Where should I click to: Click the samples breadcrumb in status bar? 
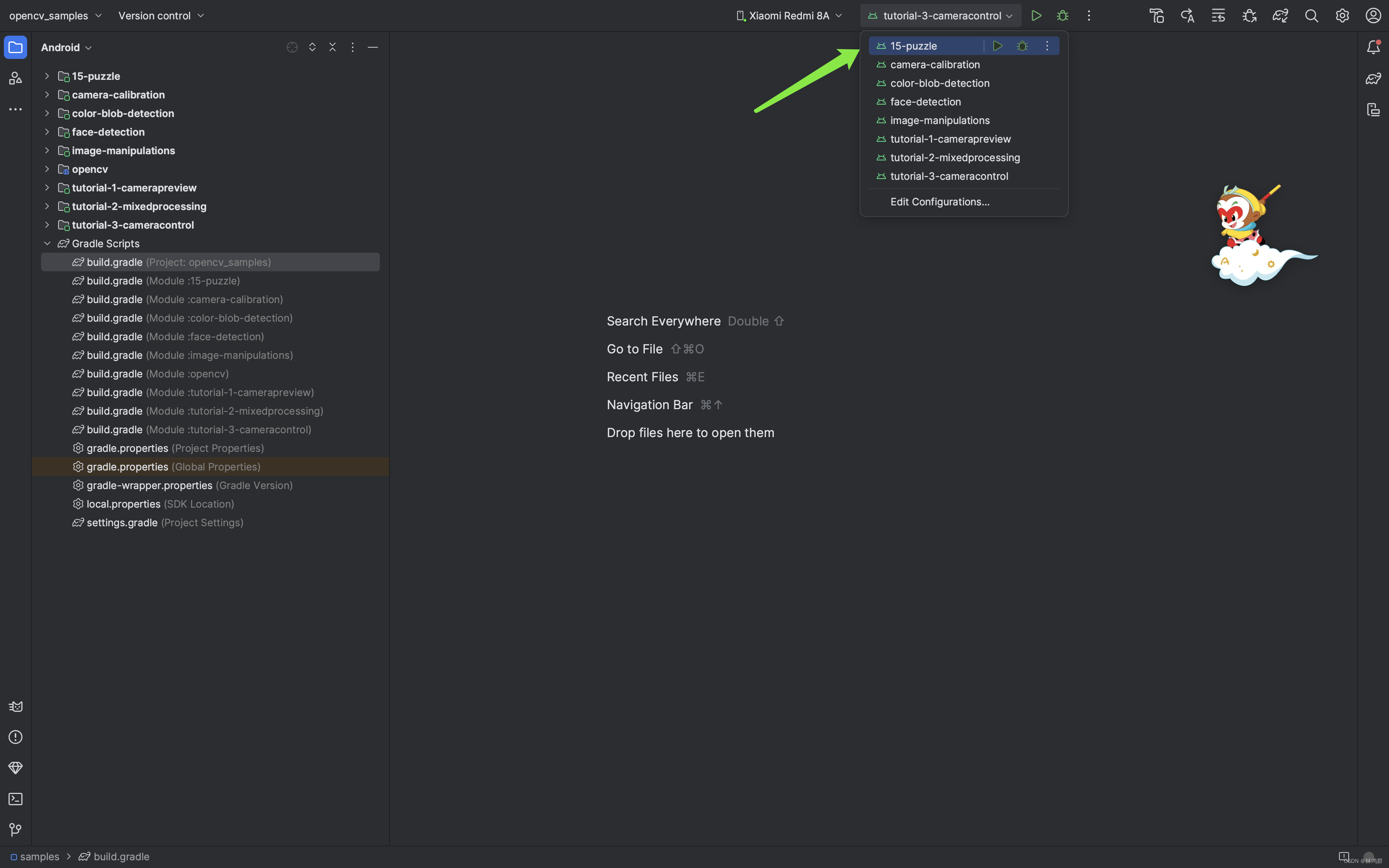(39, 856)
